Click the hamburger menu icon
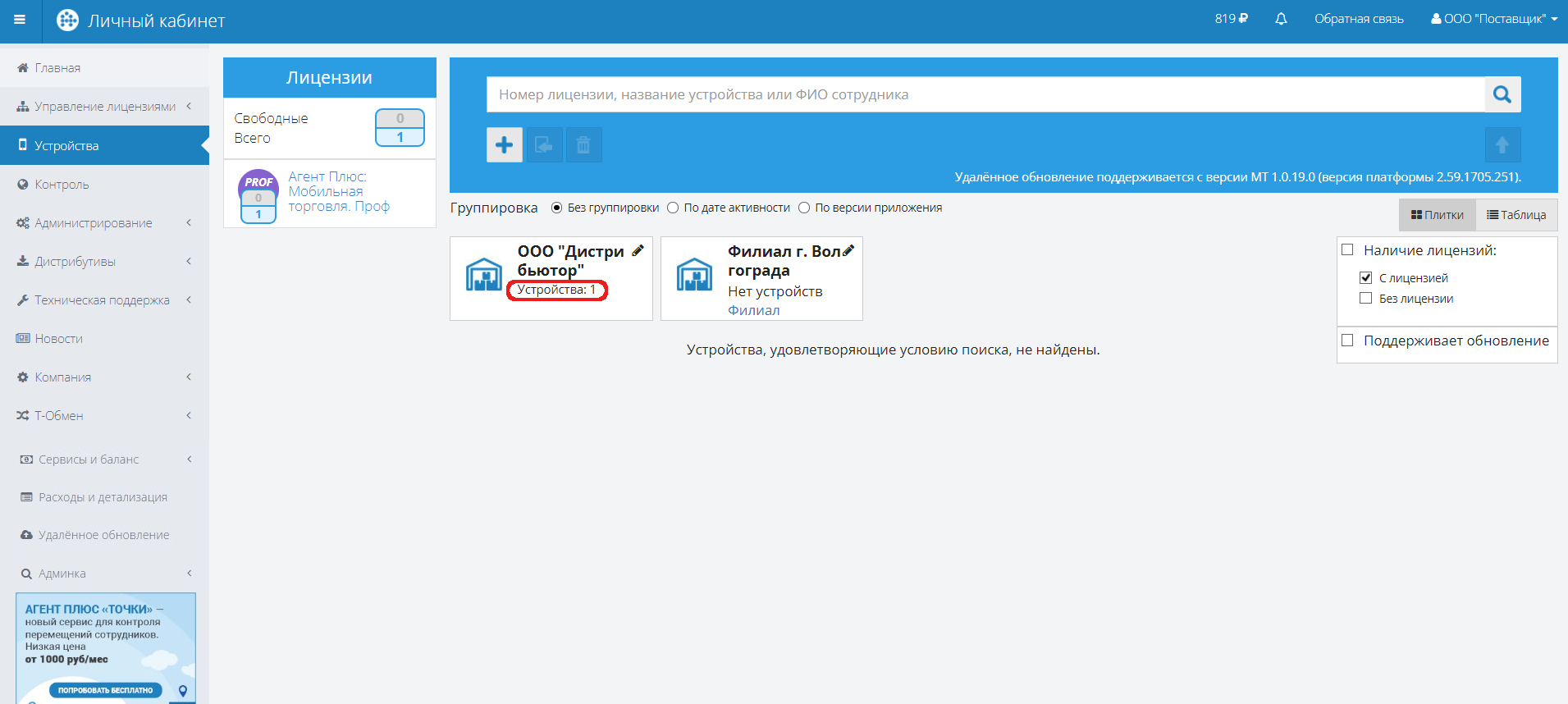 click(20, 21)
